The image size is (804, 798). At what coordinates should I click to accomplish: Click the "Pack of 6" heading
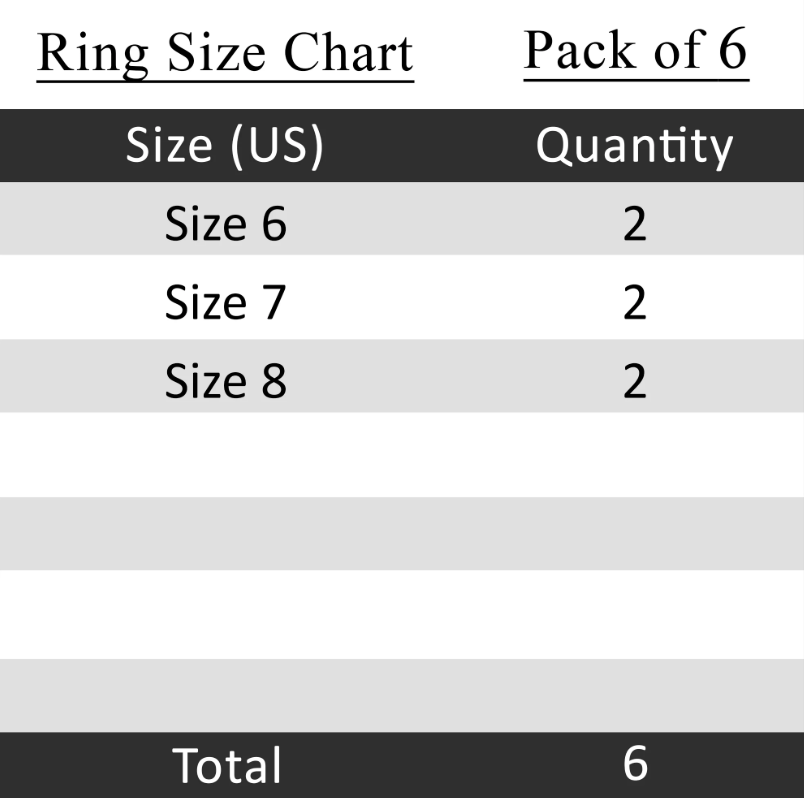[635, 50]
